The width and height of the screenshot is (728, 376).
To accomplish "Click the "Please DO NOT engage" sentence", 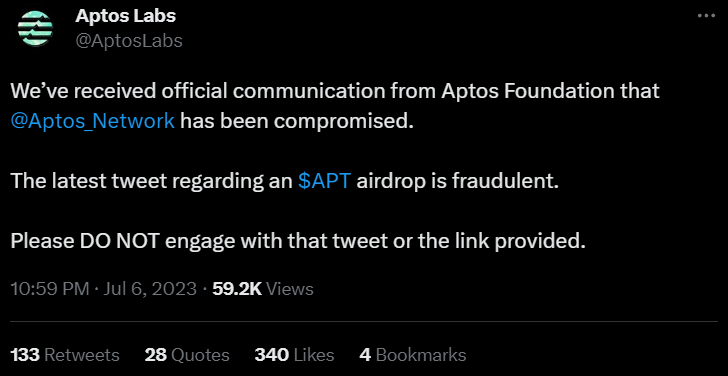I will click(x=298, y=241).
